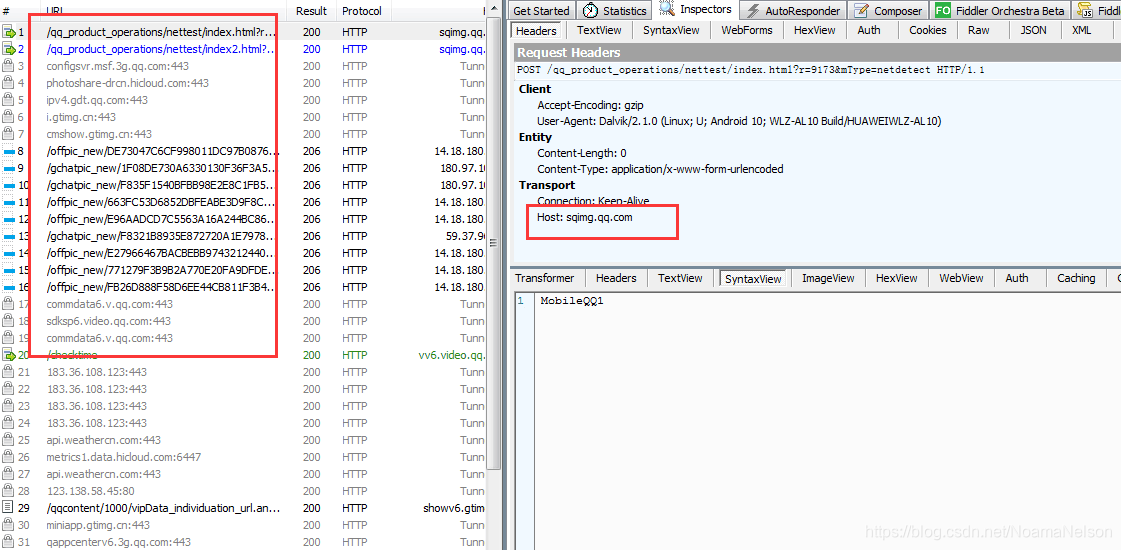Select 123.138.58.45:80 session row
1121x550 pixels.
pyautogui.click(x=243, y=491)
